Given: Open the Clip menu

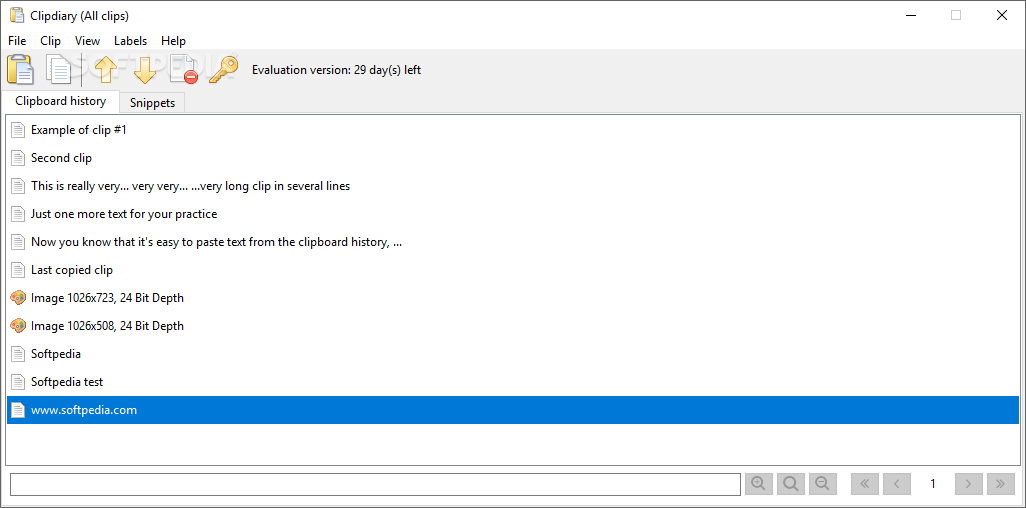Looking at the screenshot, I should tap(50, 41).
